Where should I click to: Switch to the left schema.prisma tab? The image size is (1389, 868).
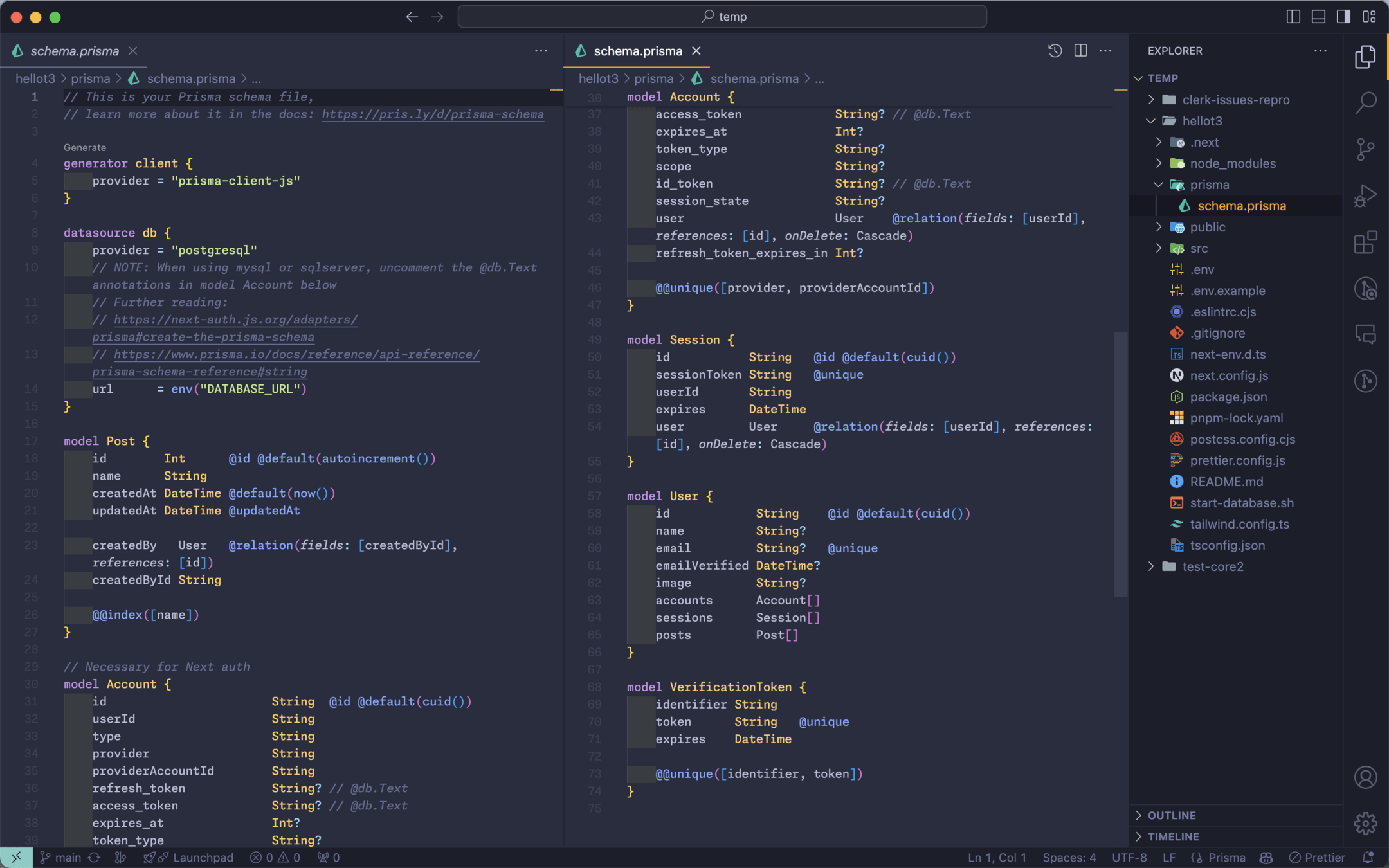(x=75, y=51)
